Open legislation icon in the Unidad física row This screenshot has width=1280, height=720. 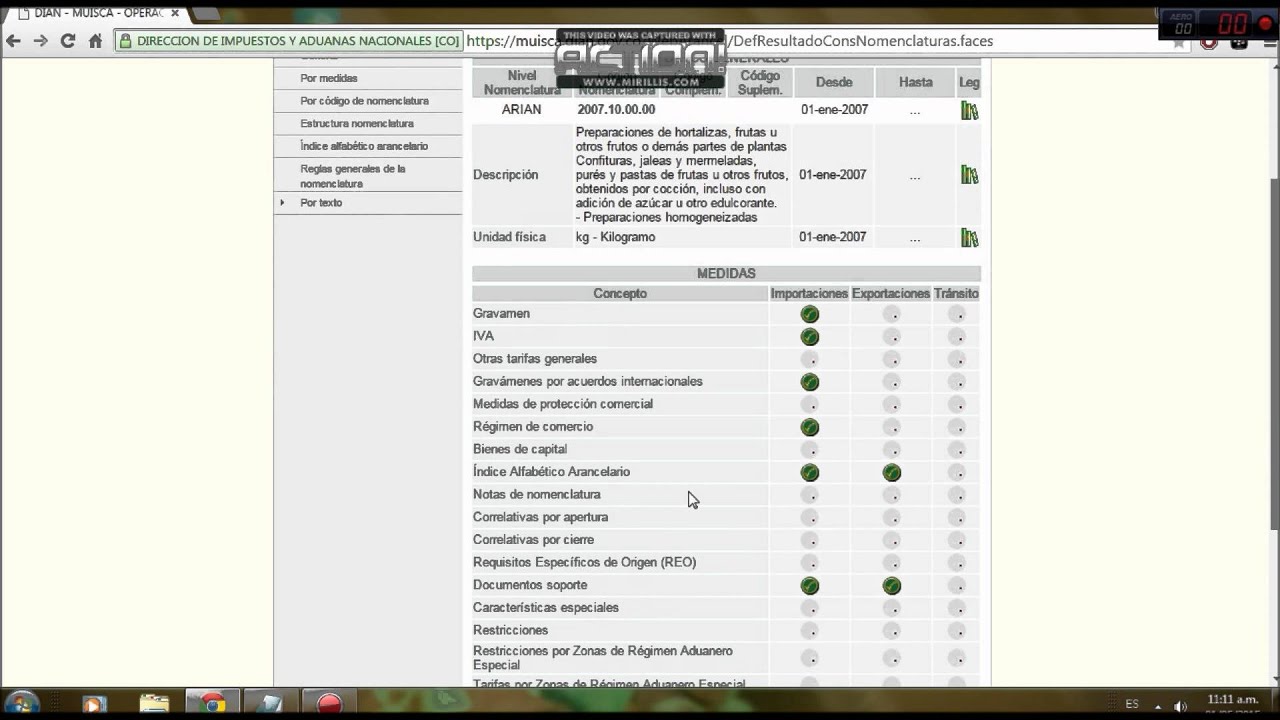pos(969,238)
